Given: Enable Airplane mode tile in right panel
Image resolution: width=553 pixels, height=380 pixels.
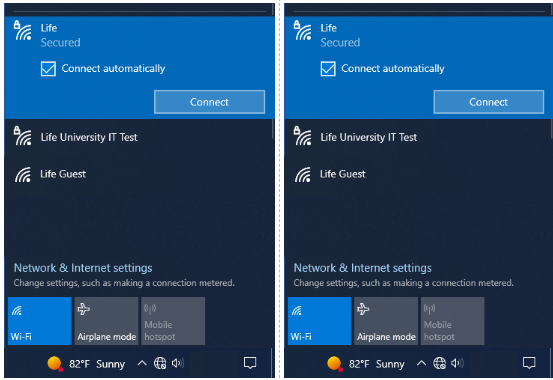Looking at the screenshot, I should [x=386, y=321].
